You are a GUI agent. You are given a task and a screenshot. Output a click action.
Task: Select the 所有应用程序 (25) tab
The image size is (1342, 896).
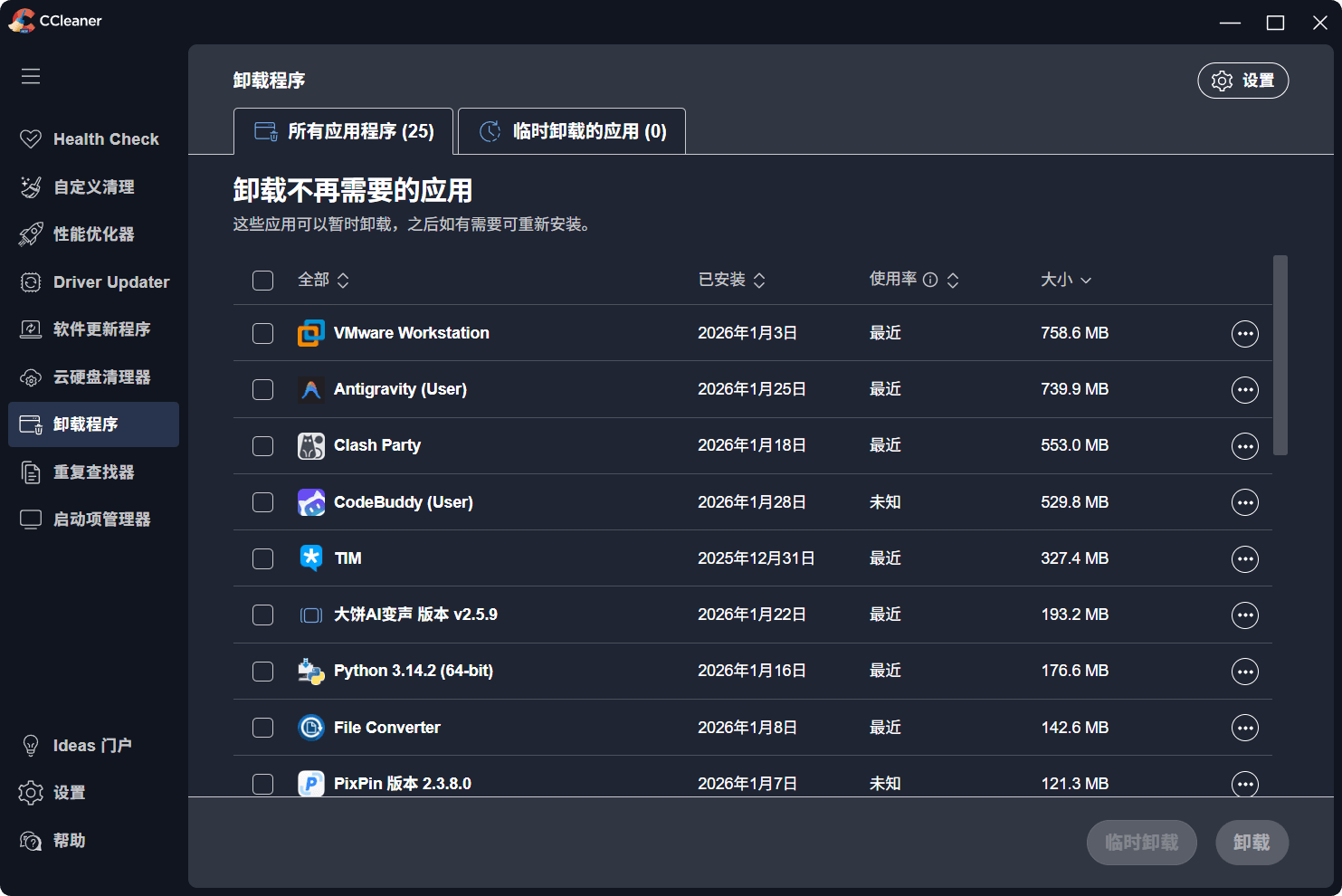coord(344,131)
